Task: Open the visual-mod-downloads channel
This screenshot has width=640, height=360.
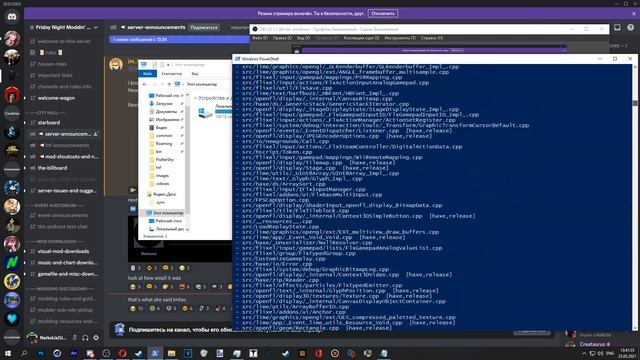Action: pyautogui.click(x=63, y=251)
